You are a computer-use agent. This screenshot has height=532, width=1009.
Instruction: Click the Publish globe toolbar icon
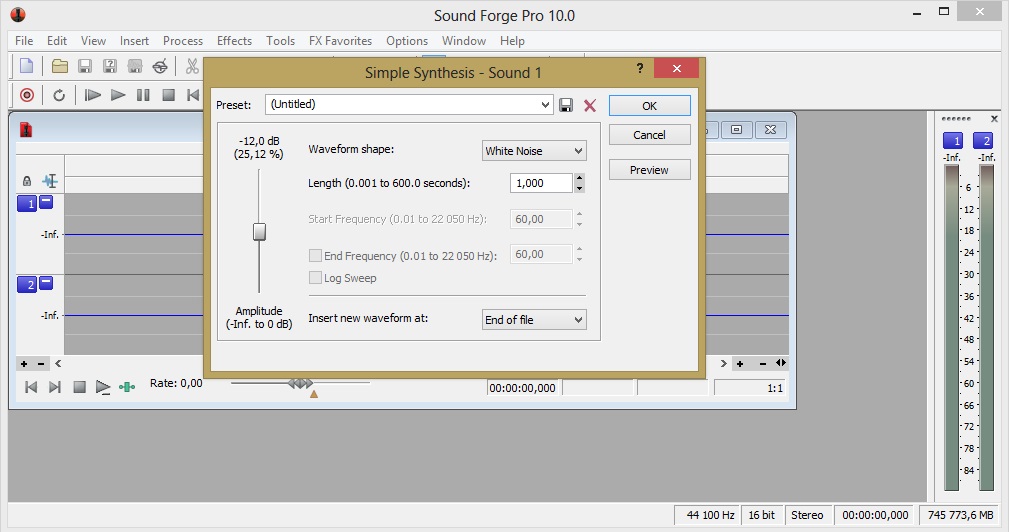click(160, 66)
